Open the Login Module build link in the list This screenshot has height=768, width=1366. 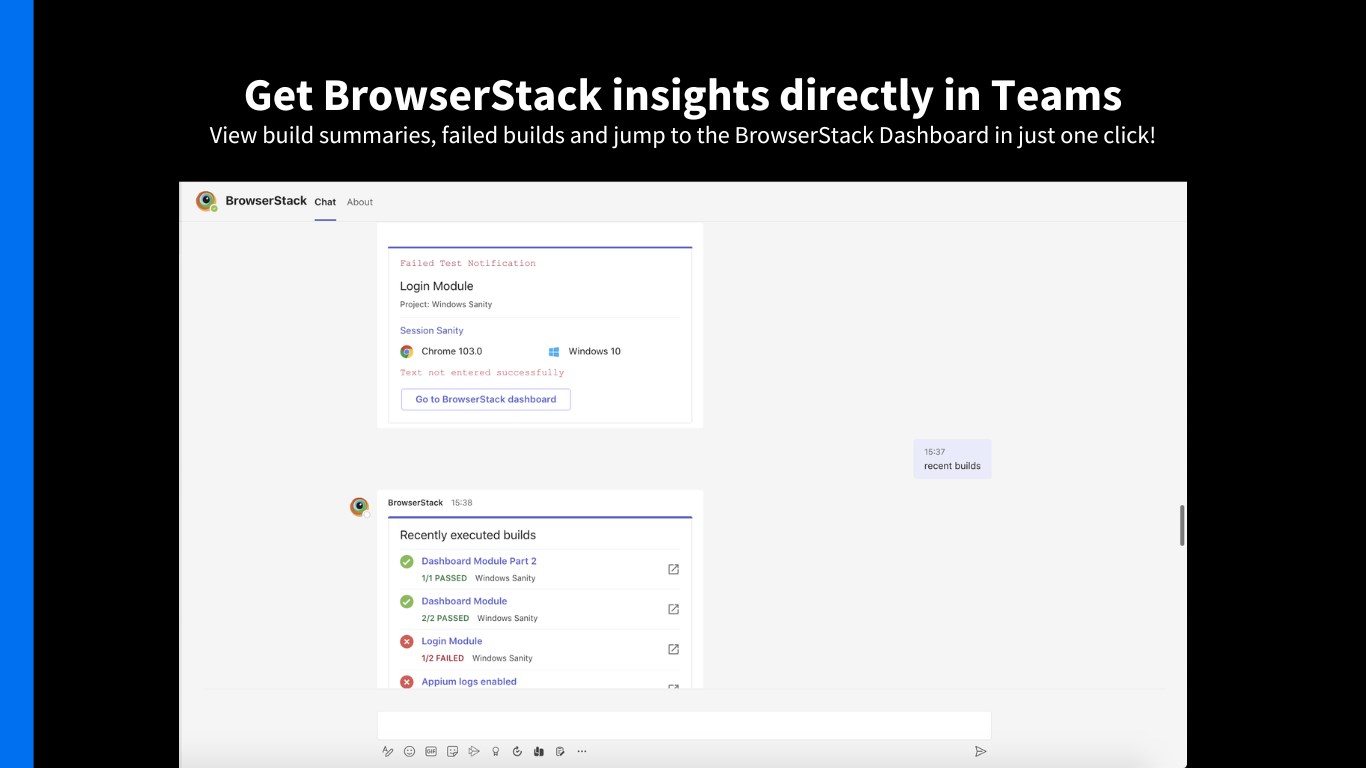tap(452, 641)
